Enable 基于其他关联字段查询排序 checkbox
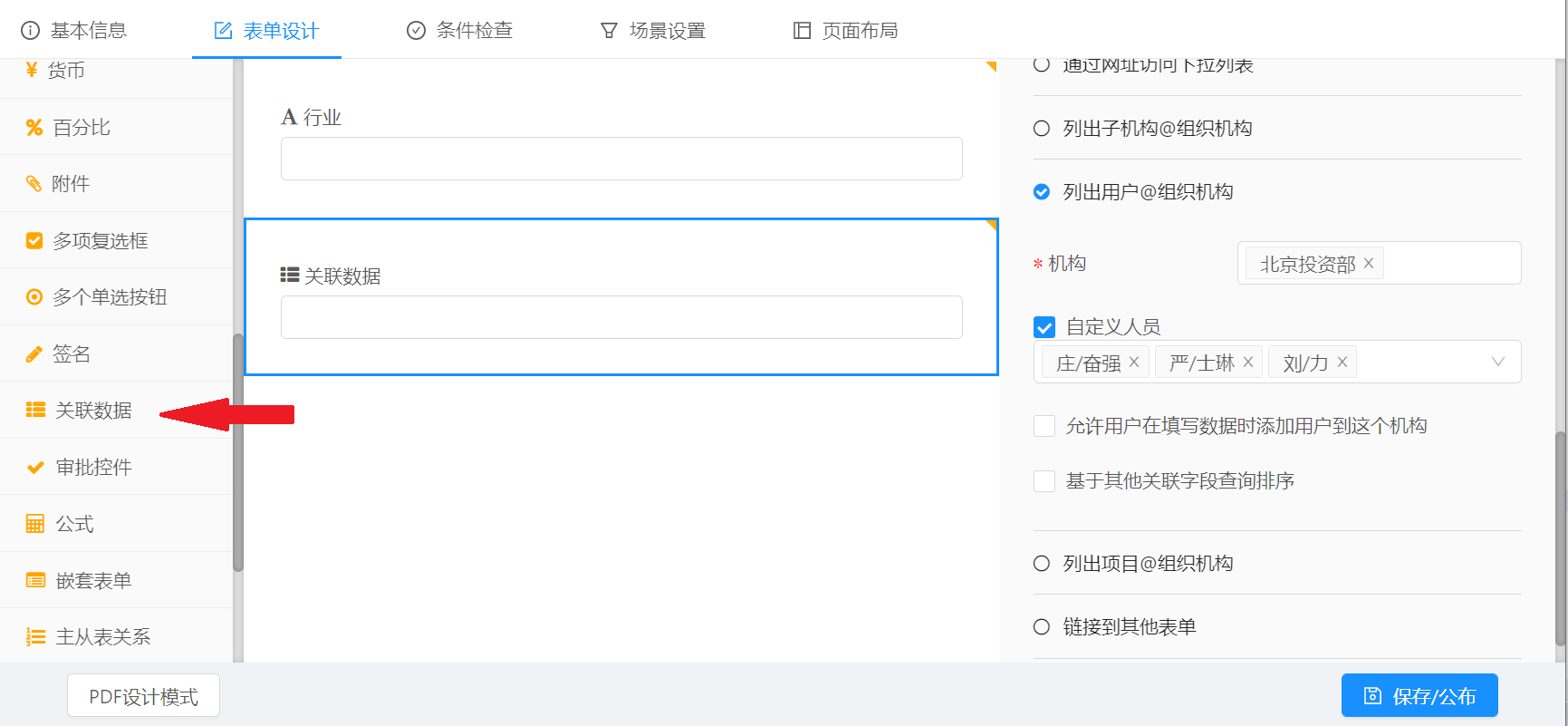This screenshot has width=1568, height=726. (x=1044, y=481)
